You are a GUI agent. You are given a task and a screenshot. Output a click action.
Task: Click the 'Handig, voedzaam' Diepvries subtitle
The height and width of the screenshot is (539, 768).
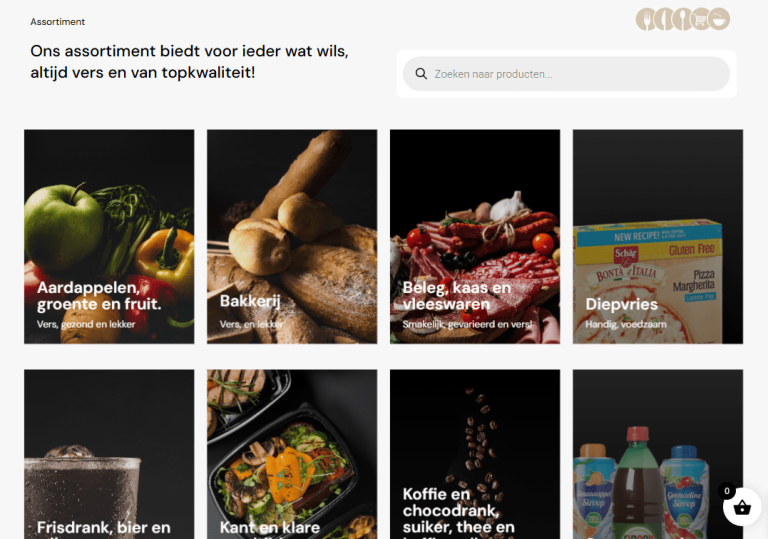point(625,324)
